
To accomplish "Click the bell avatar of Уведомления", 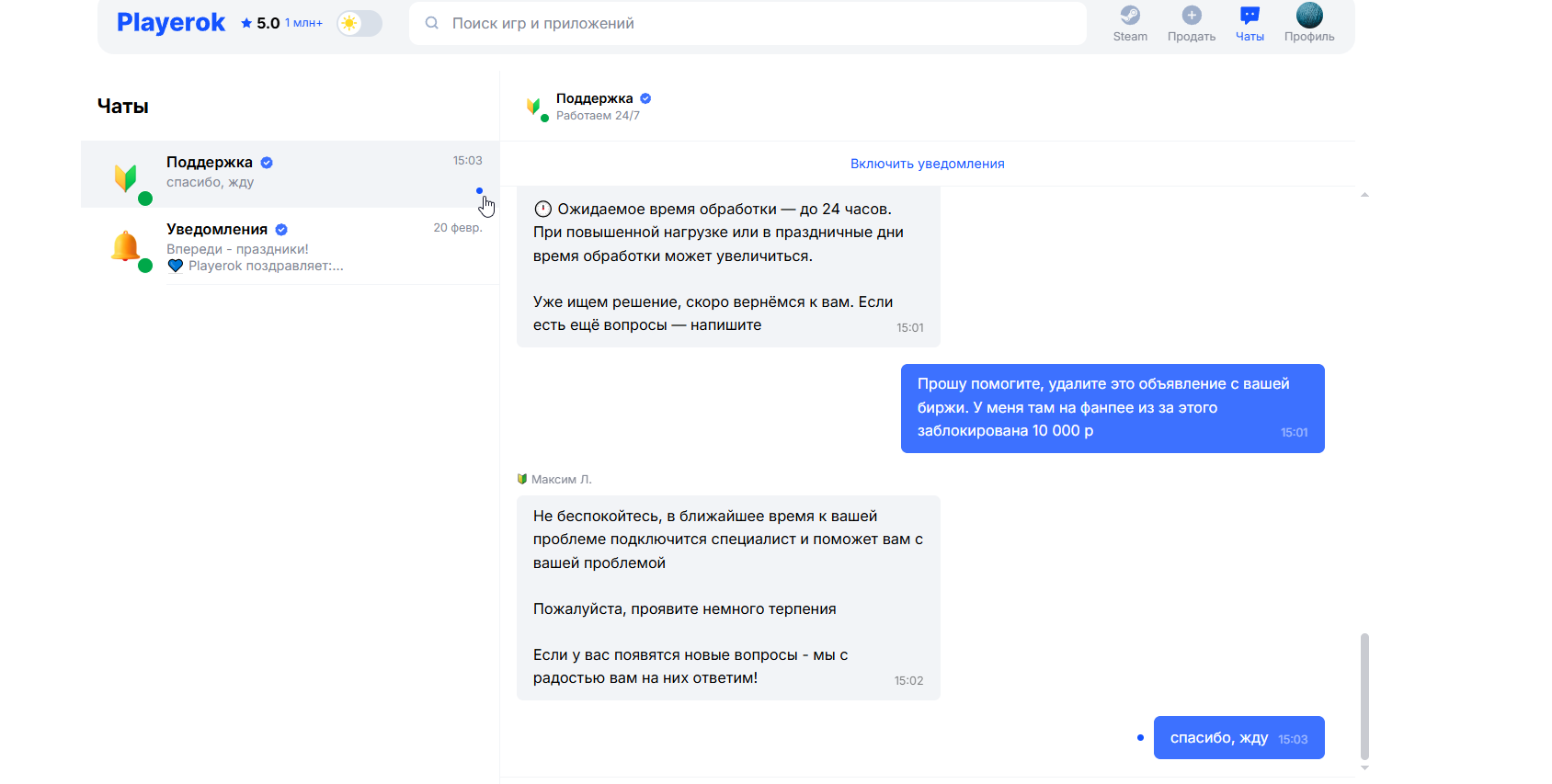I will coord(126,246).
